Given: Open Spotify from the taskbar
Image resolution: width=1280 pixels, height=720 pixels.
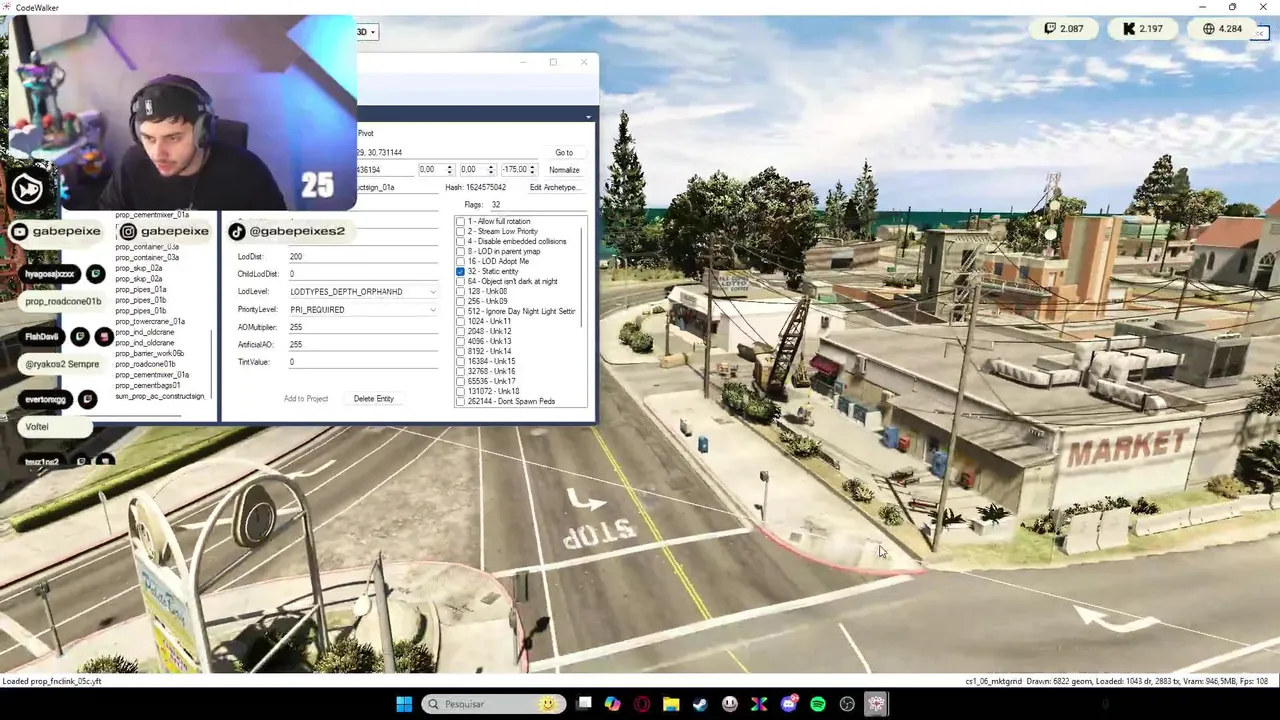Looking at the screenshot, I should [818, 704].
